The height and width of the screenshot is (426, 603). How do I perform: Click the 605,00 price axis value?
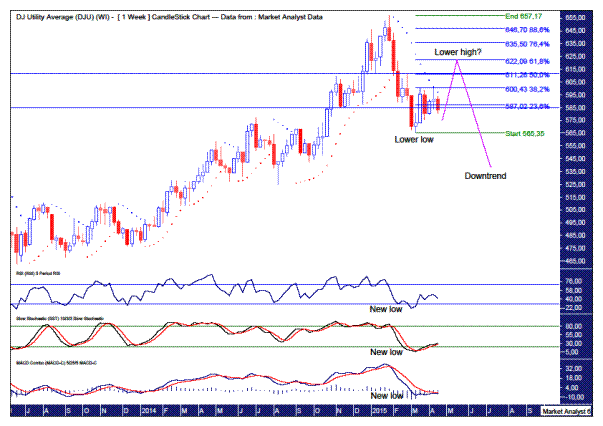tap(575, 82)
